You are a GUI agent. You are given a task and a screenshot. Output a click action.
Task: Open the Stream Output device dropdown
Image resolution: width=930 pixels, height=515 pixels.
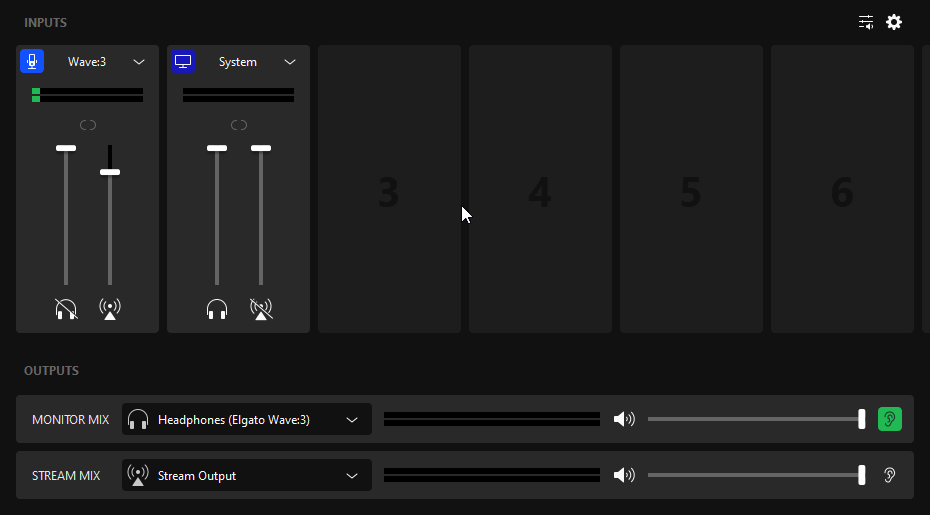point(352,476)
